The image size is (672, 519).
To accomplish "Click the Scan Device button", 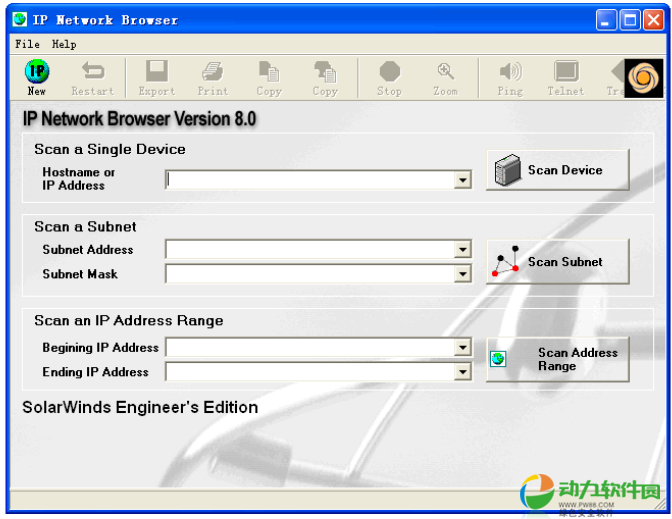I will coord(558,170).
